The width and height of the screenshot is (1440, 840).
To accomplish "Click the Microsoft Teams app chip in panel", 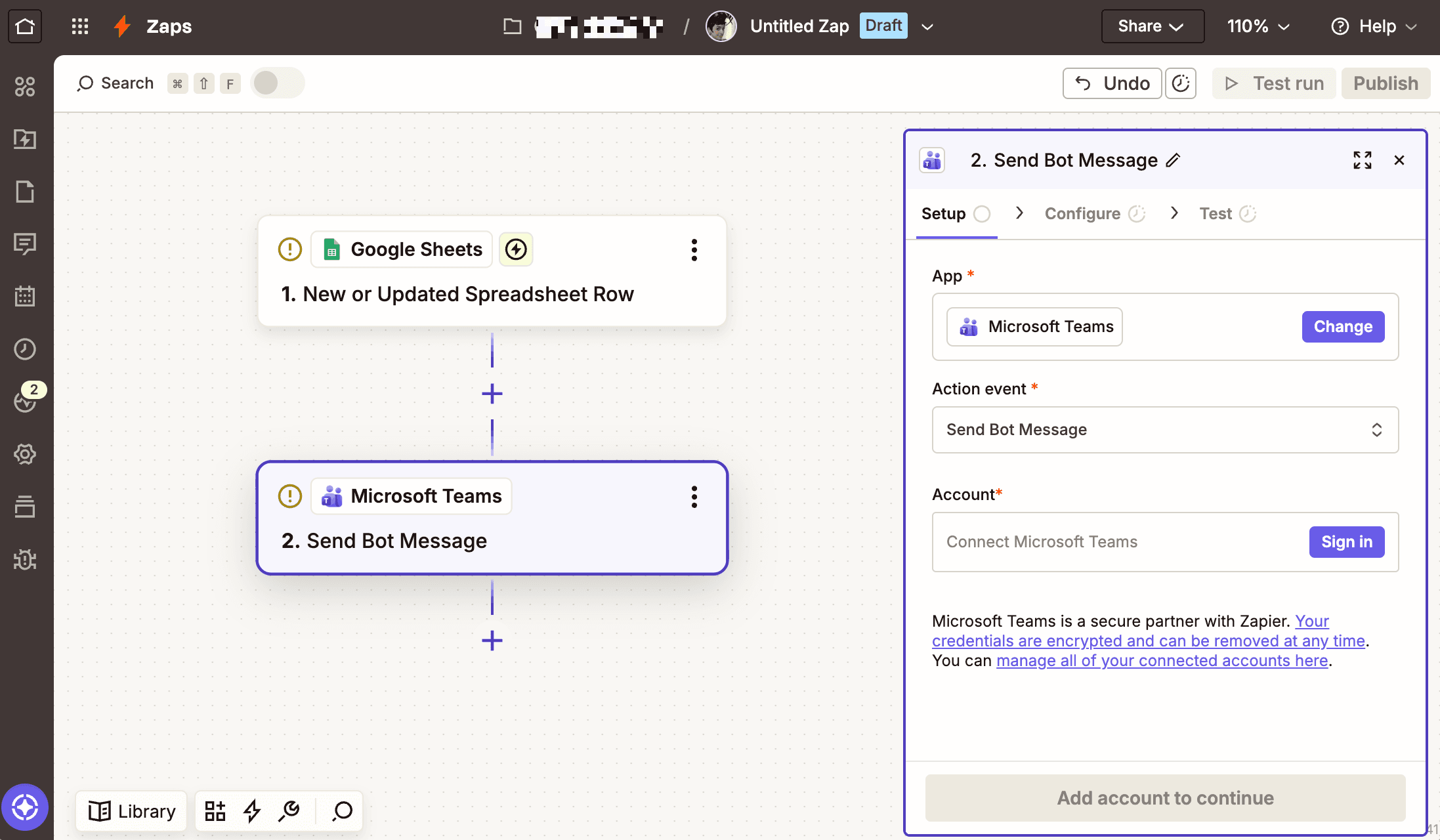I will 1034,327.
